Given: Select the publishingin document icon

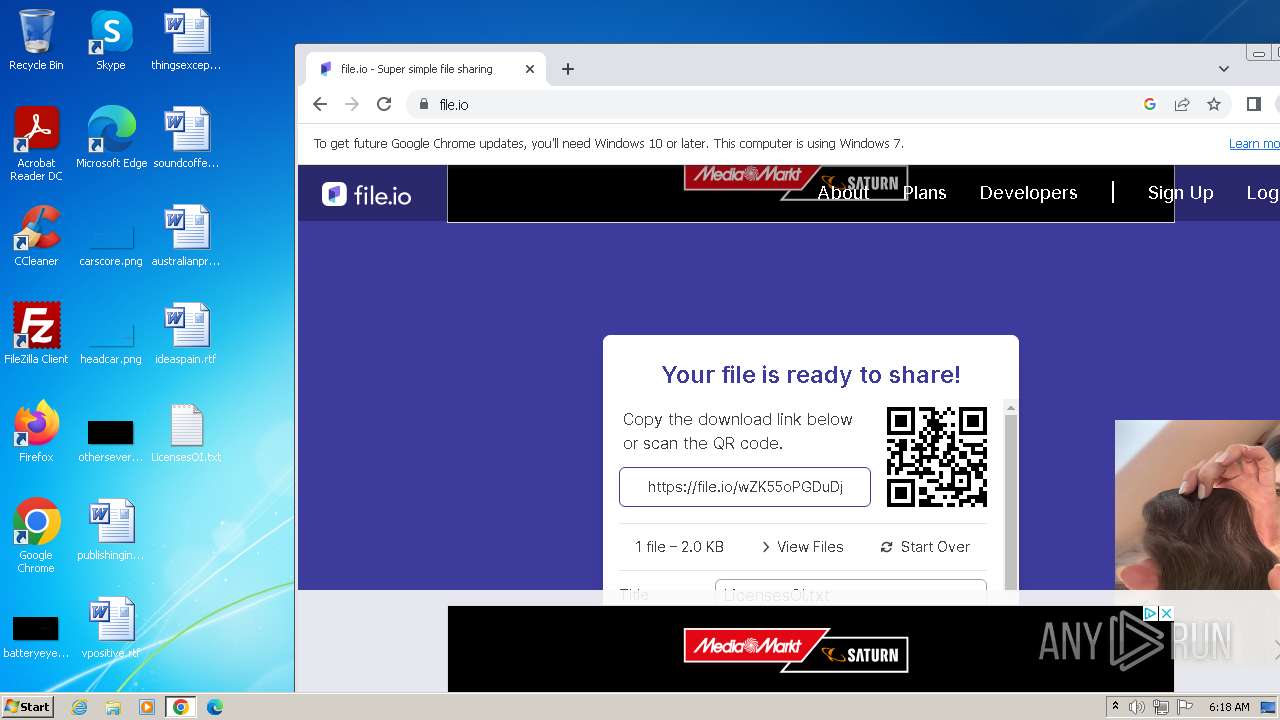Looking at the screenshot, I should pyautogui.click(x=111, y=530).
